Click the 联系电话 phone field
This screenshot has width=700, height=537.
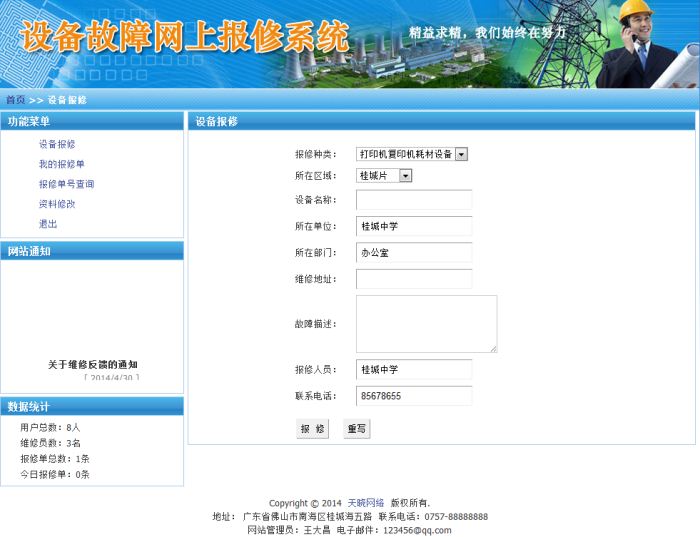coord(413,396)
